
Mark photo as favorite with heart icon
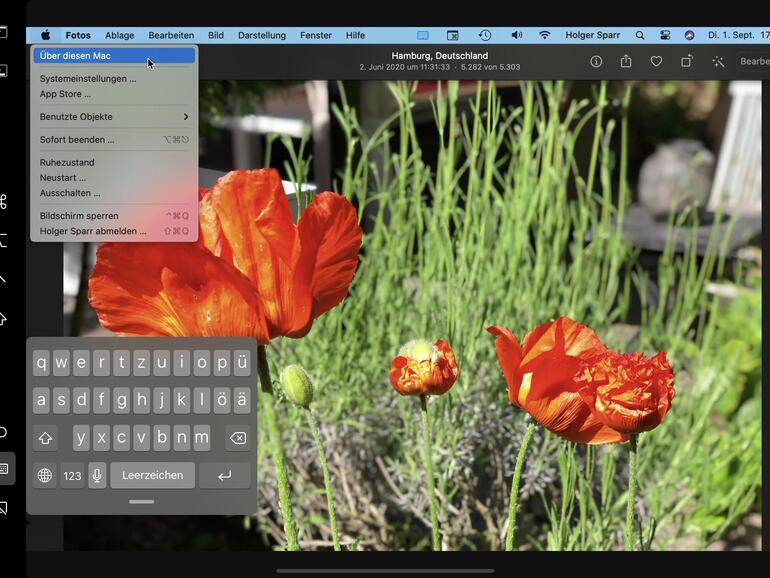click(656, 61)
